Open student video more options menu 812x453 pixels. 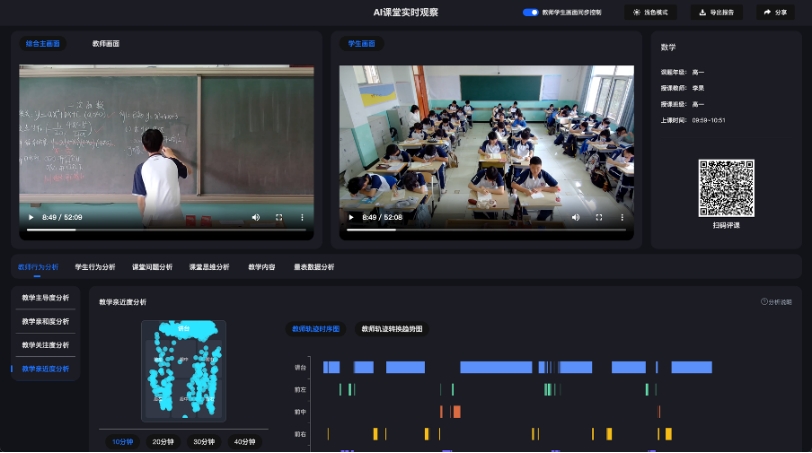(621, 217)
